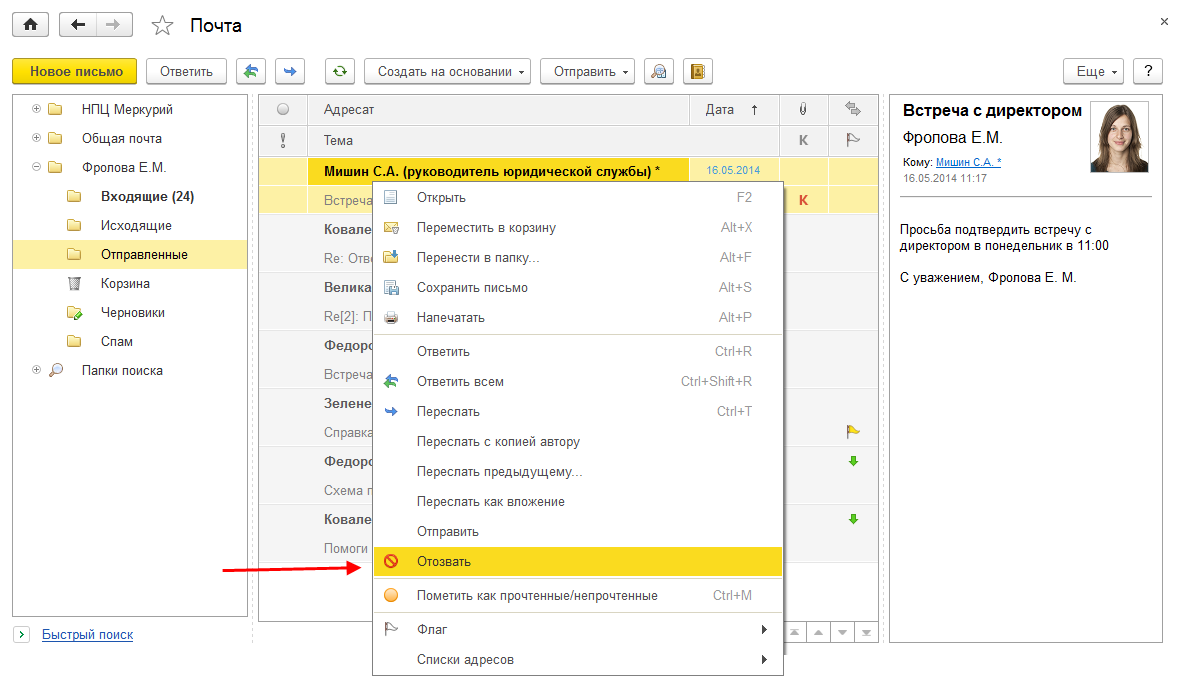
Task: Click the Home icon button
Action: point(30,25)
